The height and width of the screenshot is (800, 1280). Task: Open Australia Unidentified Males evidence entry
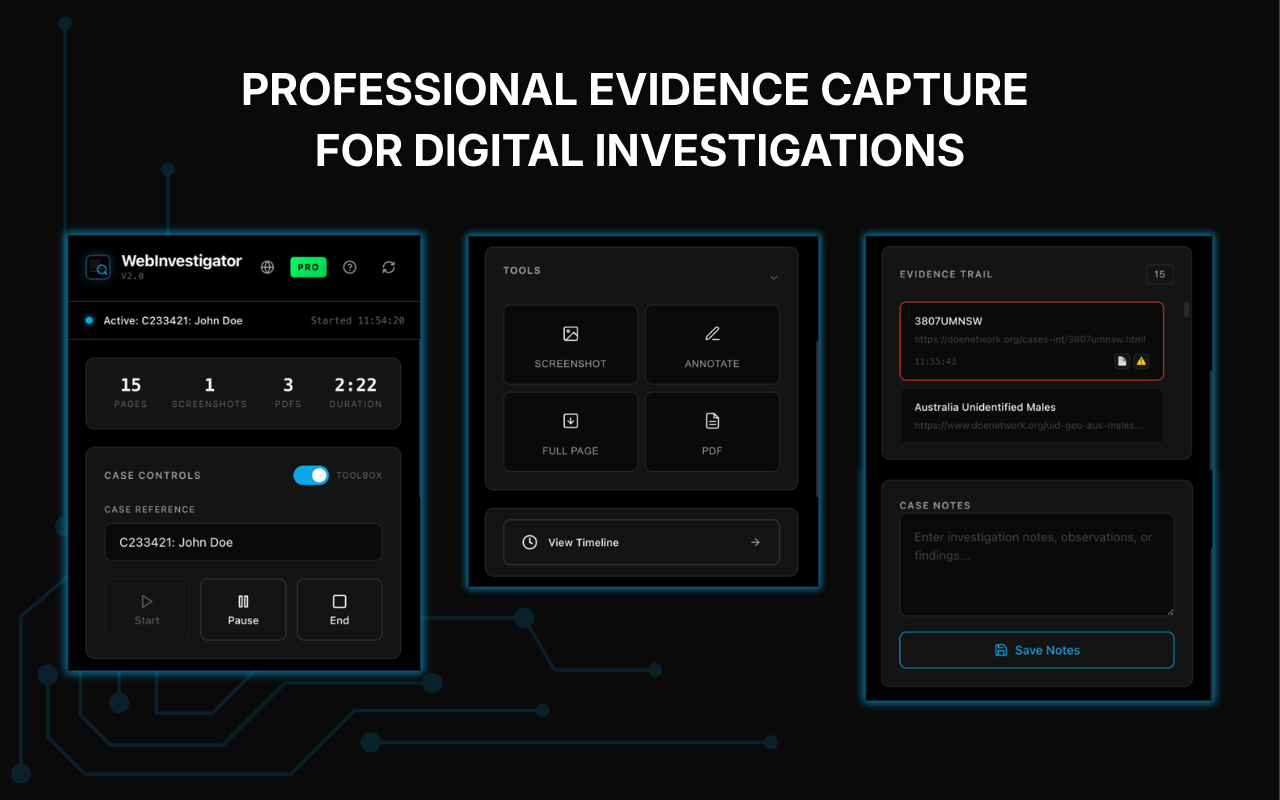tap(1031, 415)
